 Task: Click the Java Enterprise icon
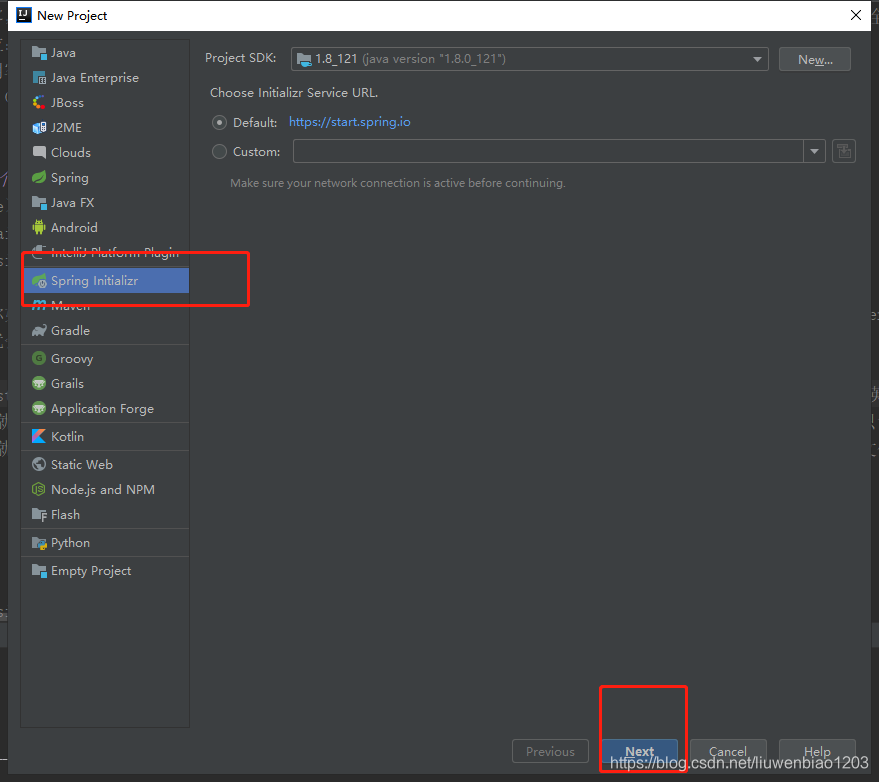coord(39,77)
